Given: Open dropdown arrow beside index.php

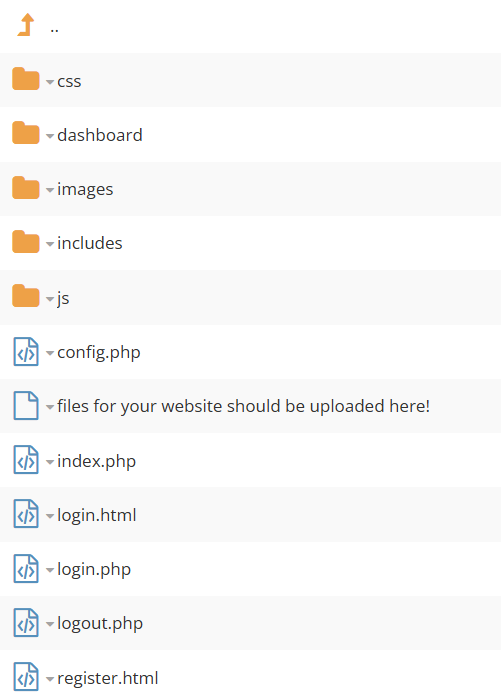Looking at the screenshot, I should [50, 462].
